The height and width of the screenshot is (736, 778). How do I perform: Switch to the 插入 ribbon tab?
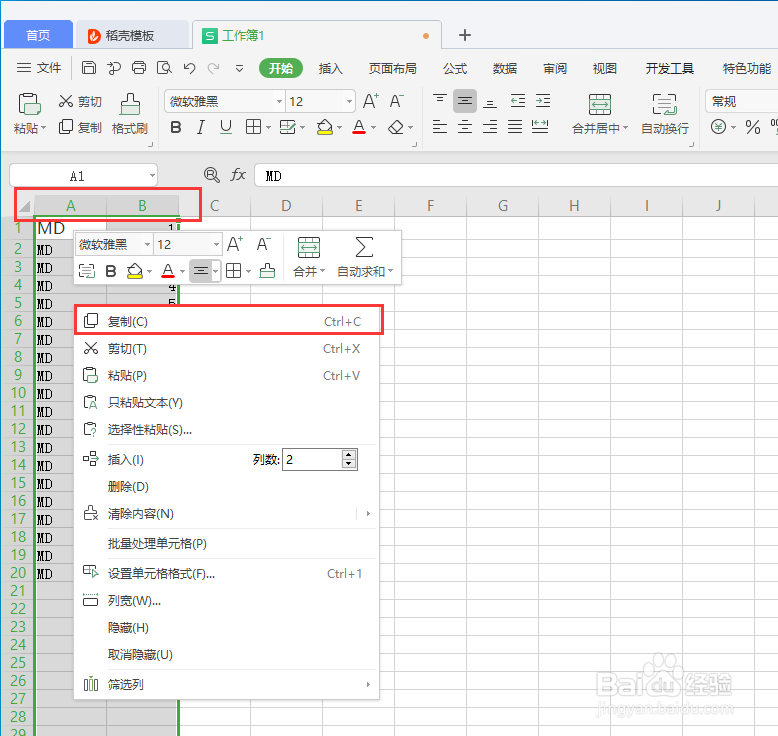click(330, 68)
